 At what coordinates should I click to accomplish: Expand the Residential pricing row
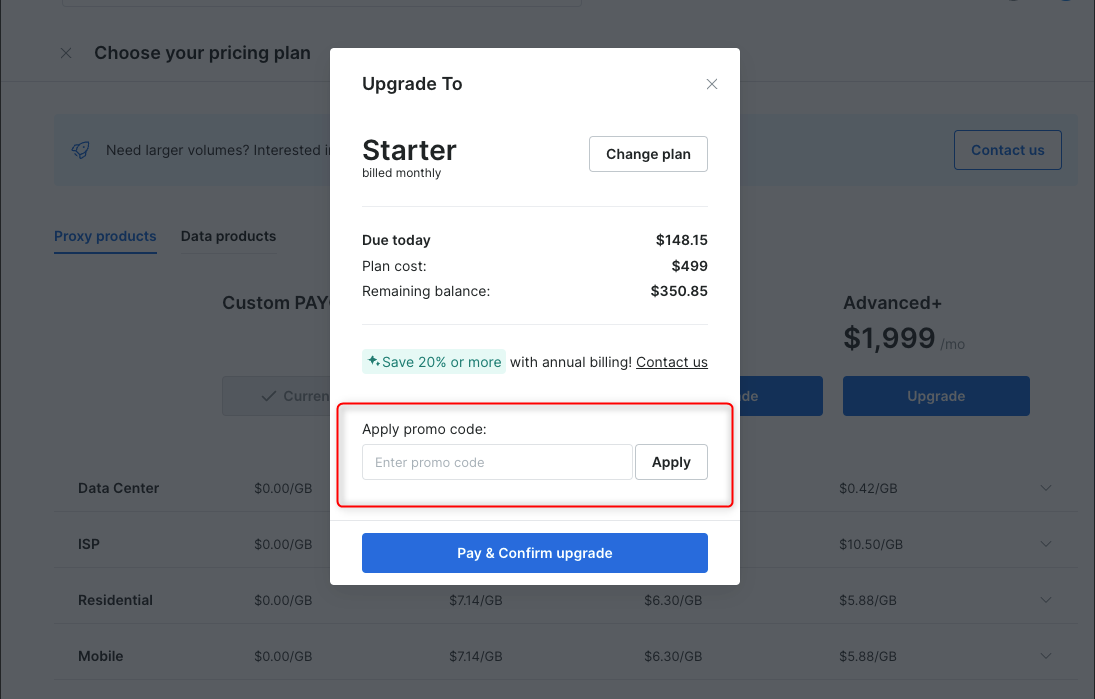click(x=1046, y=600)
